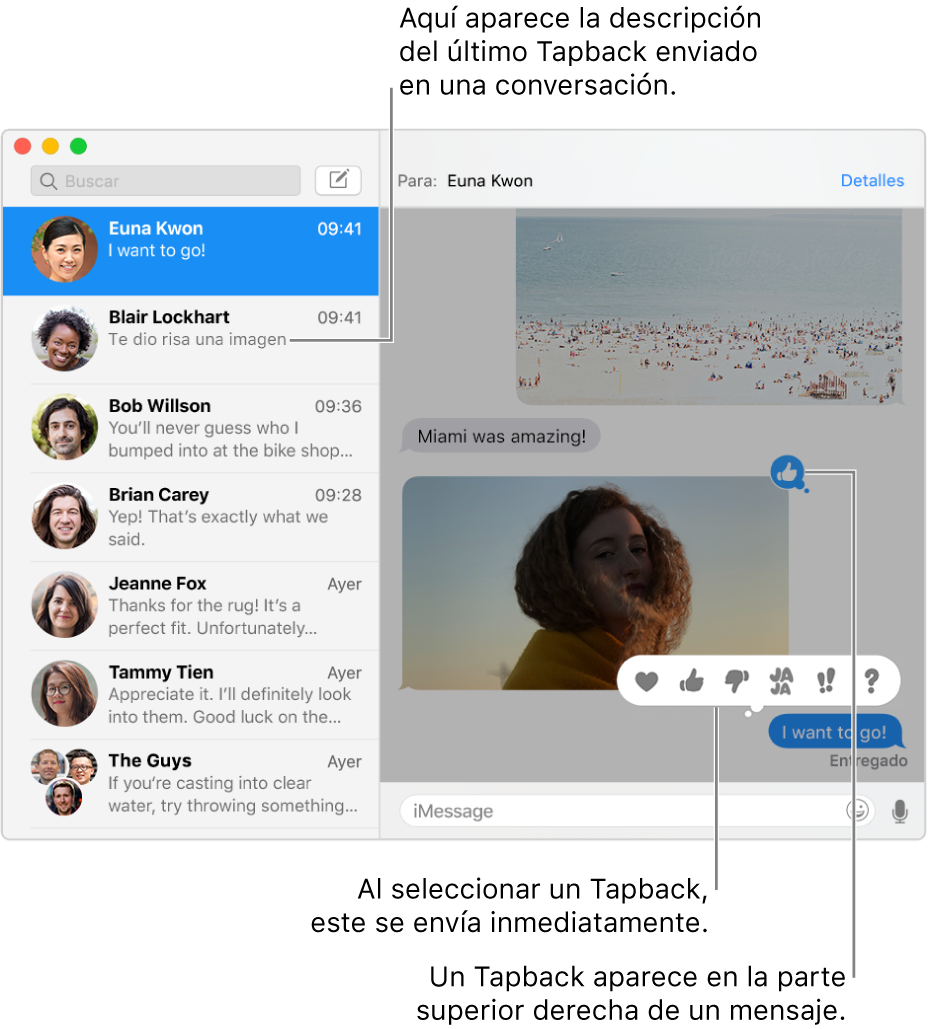Open The Guys group conversation name
This screenshot has height=1029, width=931.
click(150, 760)
